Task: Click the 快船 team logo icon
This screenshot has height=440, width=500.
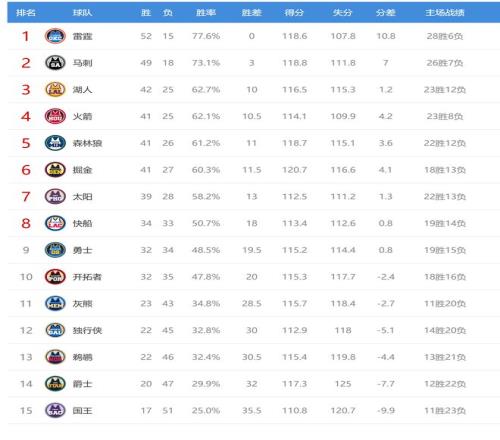Action: [x=55, y=223]
